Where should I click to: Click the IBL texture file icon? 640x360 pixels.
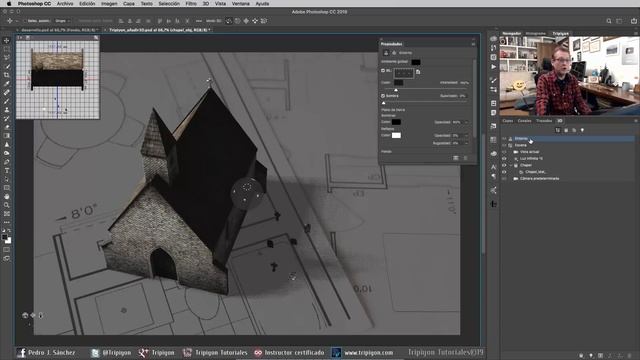coord(418,72)
